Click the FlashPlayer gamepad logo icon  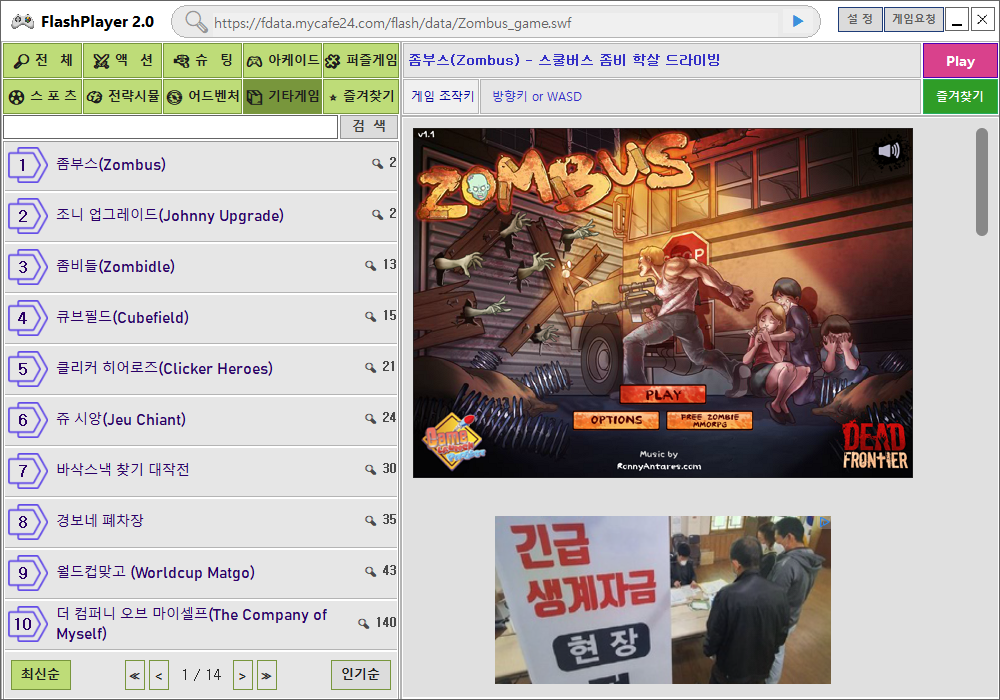pyautogui.click(x=22, y=21)
